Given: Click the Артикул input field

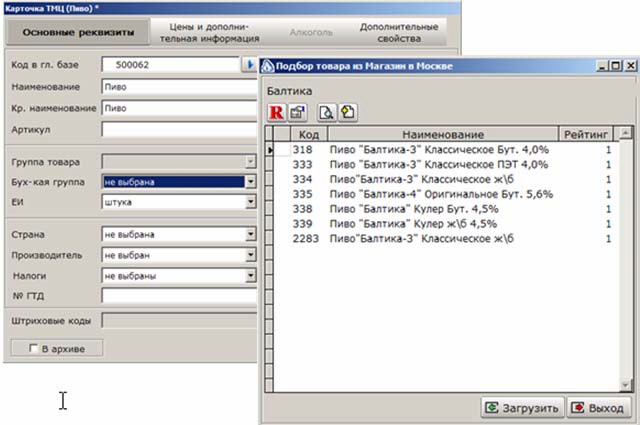Looking at the screenshot, I should tap(180, 130).
